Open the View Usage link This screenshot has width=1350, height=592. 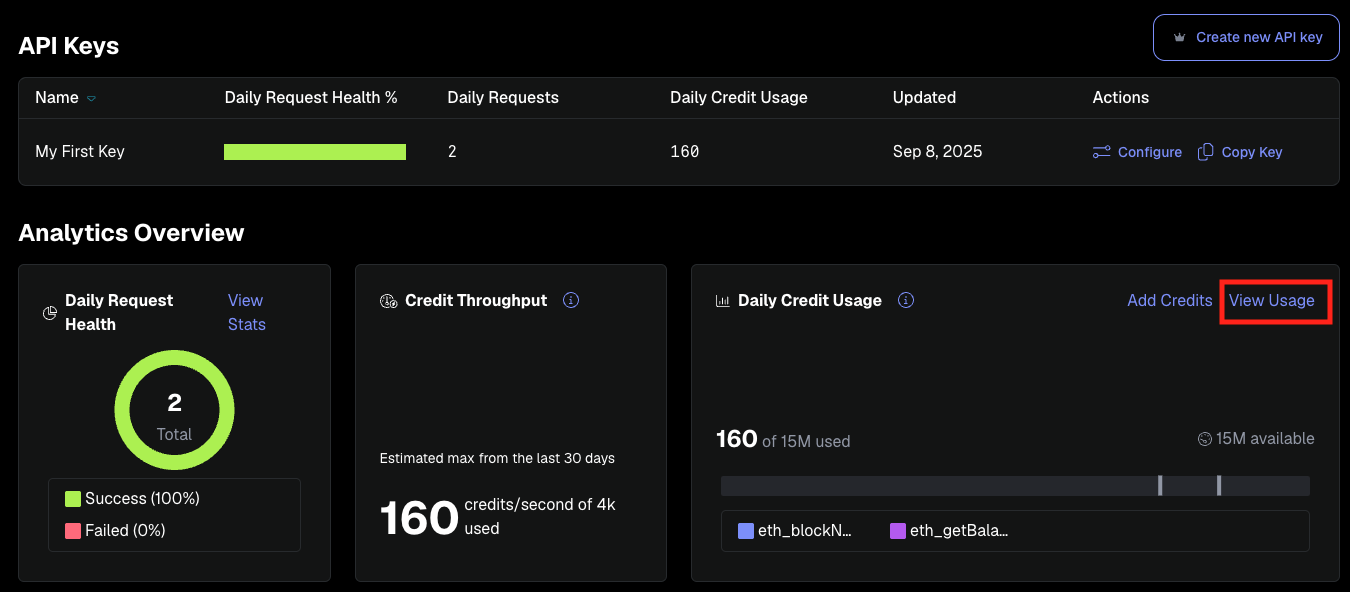[x=1271, y=300]
